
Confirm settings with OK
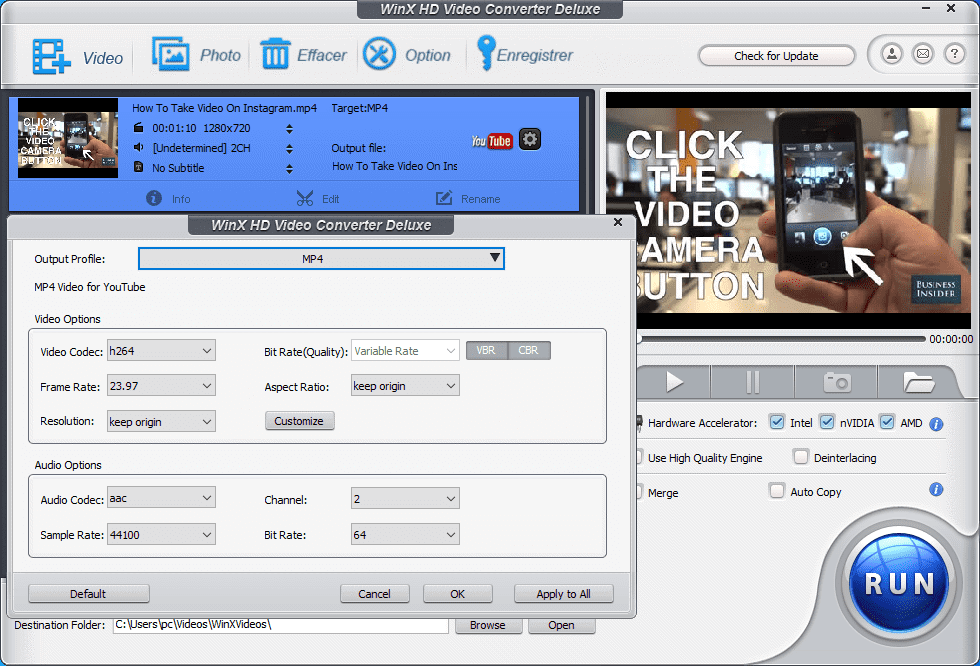[x=458, y=594]
